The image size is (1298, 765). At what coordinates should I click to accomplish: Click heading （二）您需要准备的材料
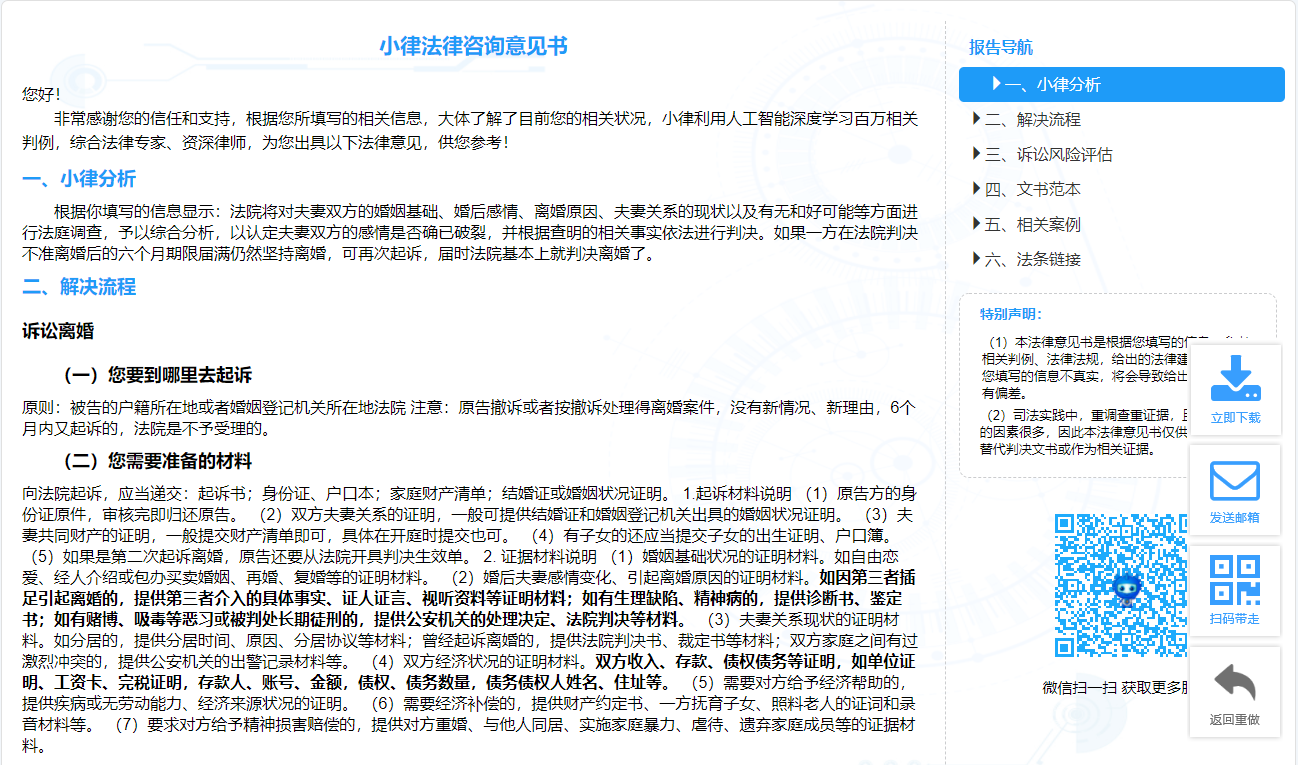click(157, 461)
